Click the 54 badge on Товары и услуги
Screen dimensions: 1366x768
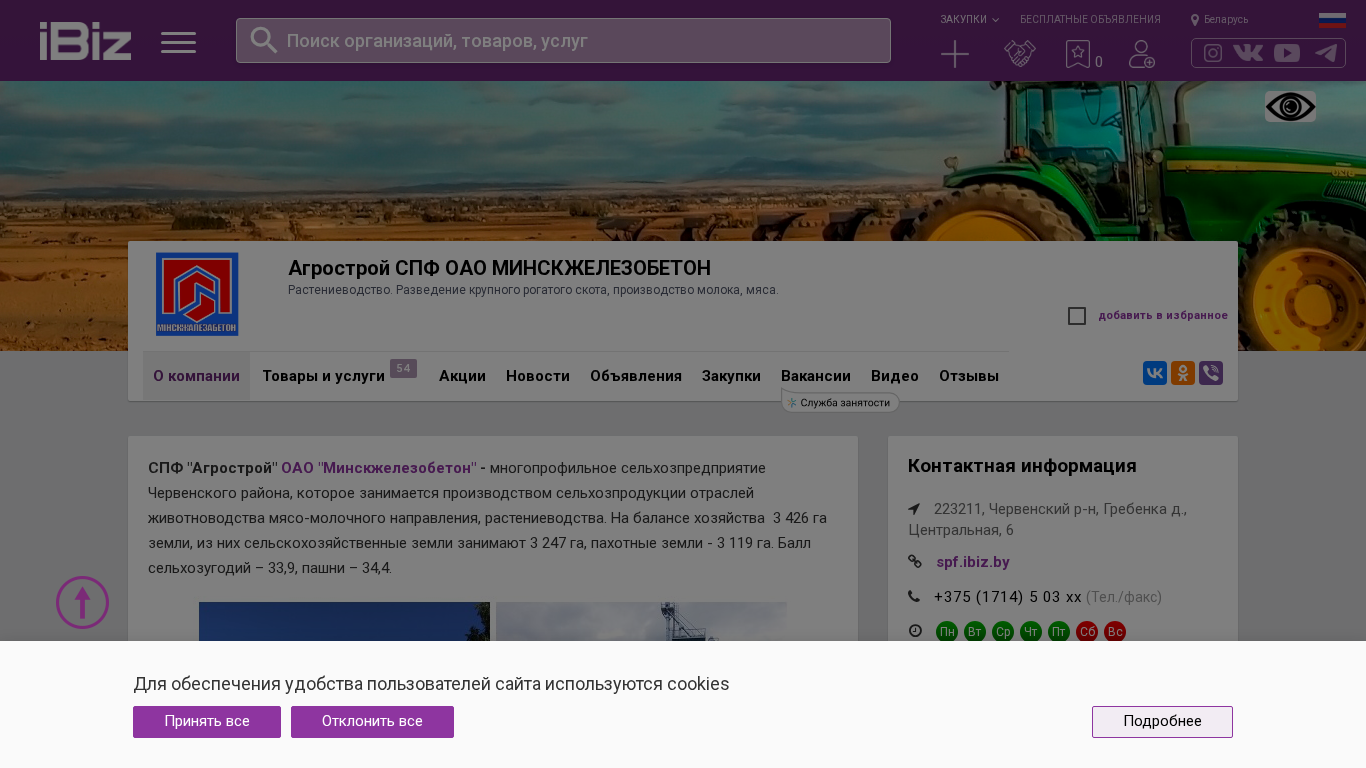point(403,369)
